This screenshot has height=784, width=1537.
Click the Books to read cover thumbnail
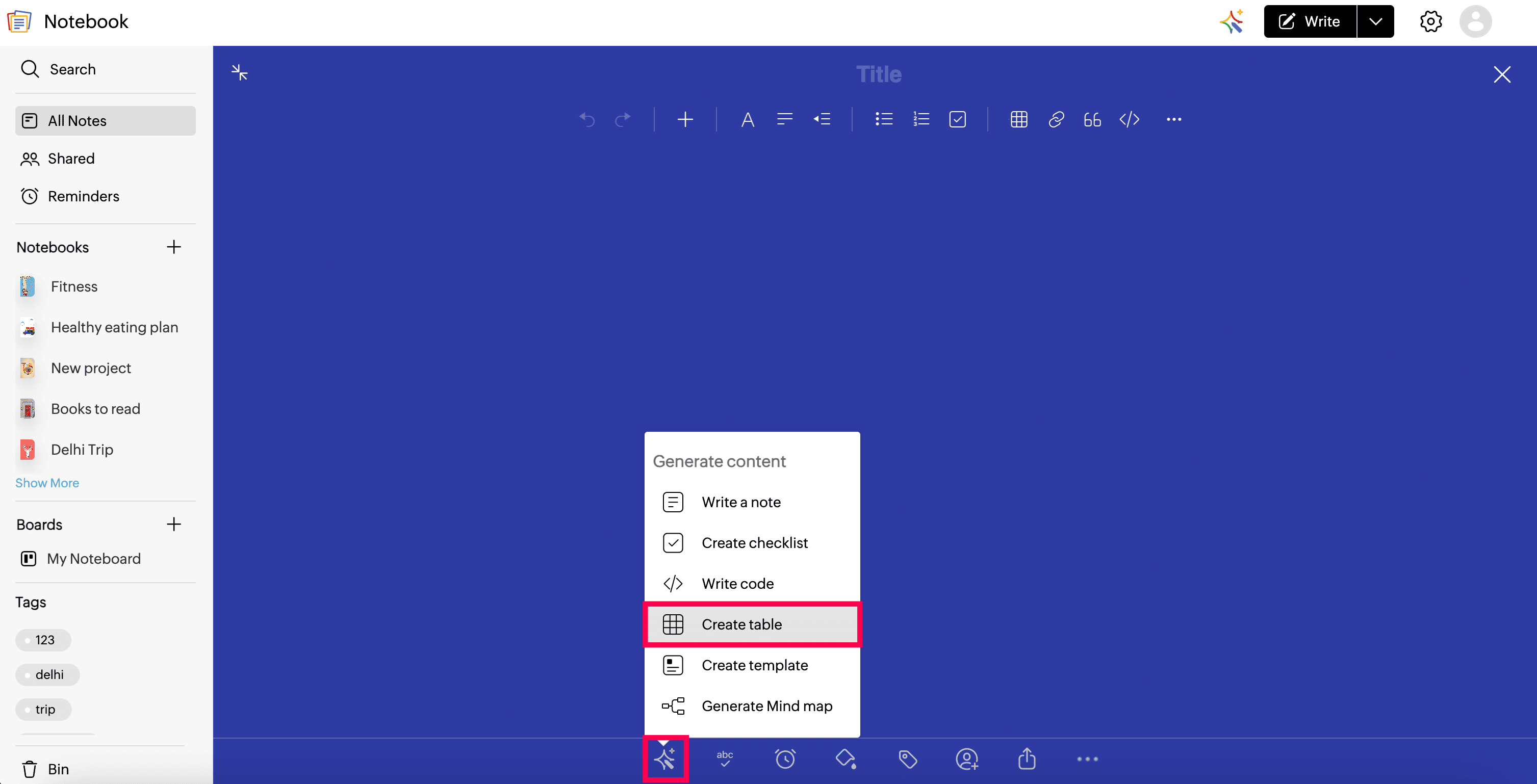28,408
